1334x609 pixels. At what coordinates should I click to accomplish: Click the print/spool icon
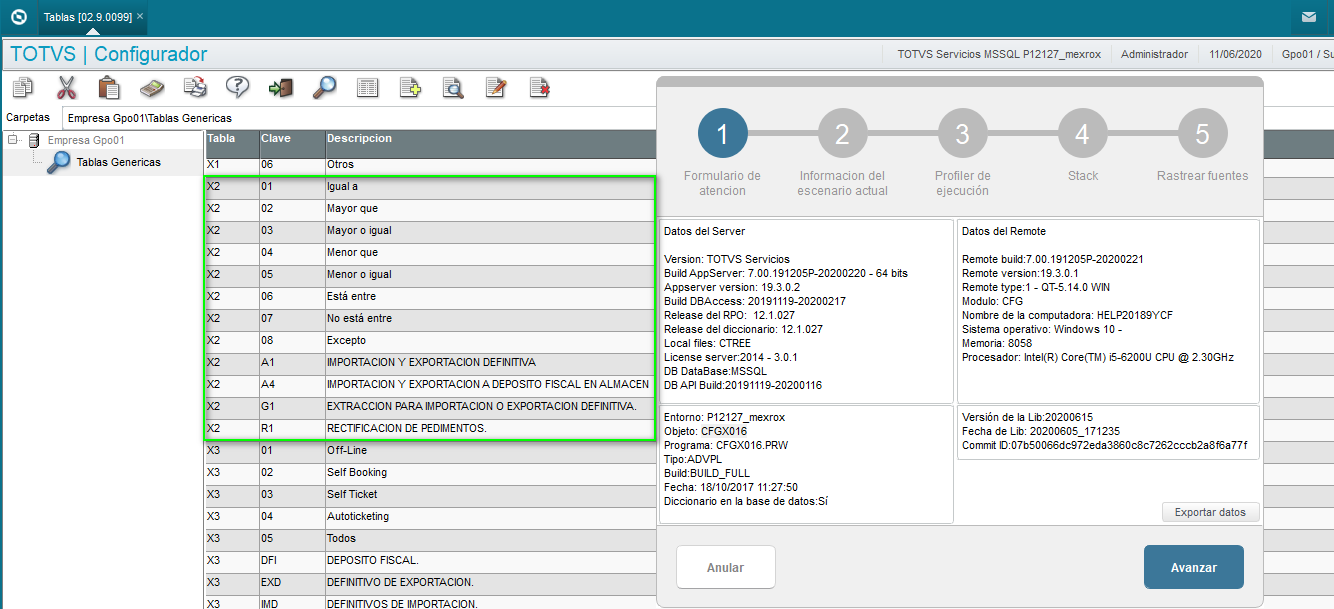(195, 87)
